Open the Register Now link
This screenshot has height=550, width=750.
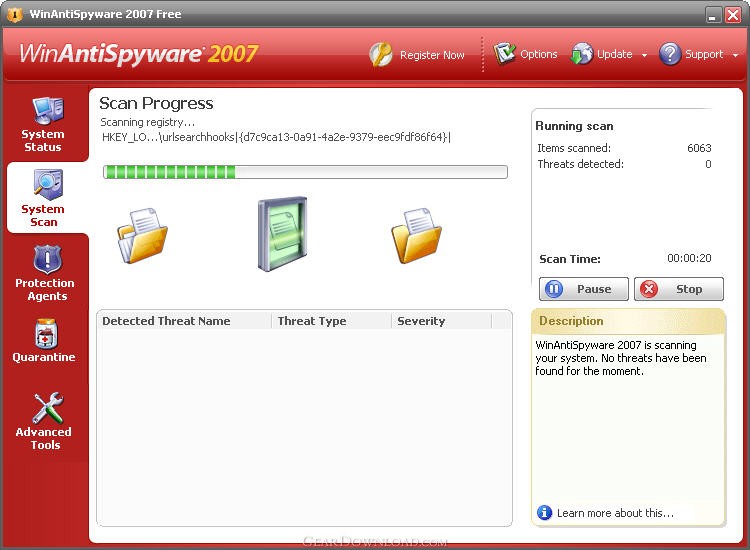(432, 55)
